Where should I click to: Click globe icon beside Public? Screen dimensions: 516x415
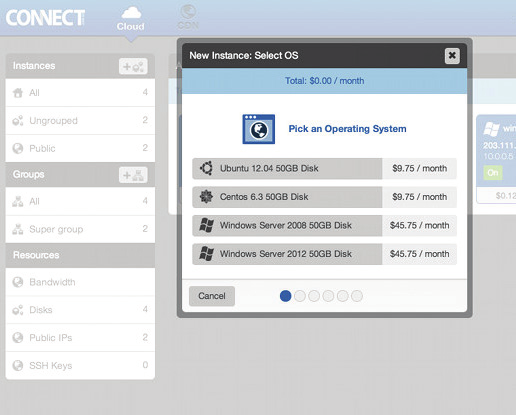[x=18, y=148]
